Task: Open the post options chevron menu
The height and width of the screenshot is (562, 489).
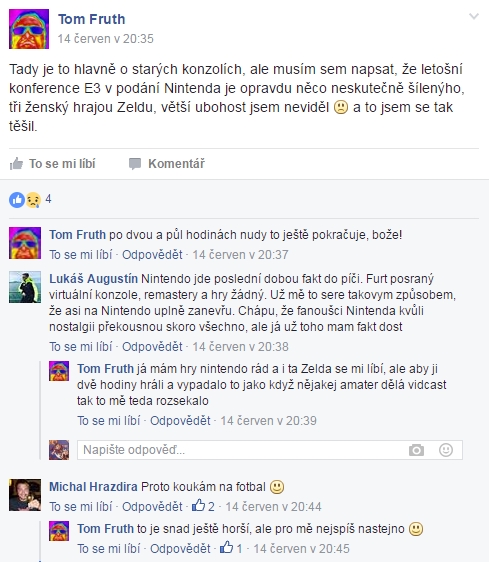Action: (x=474, y=16)
